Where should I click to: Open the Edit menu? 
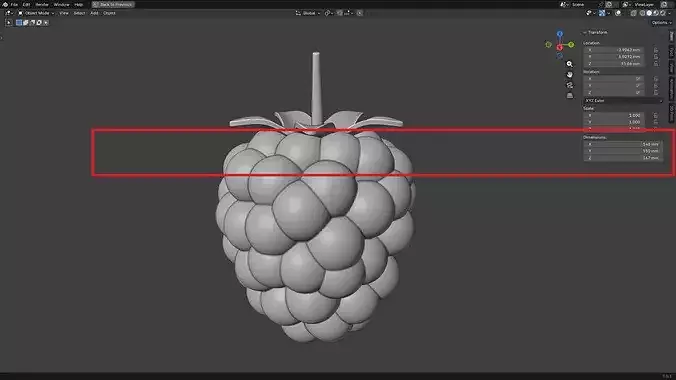[x=26, y=4]
